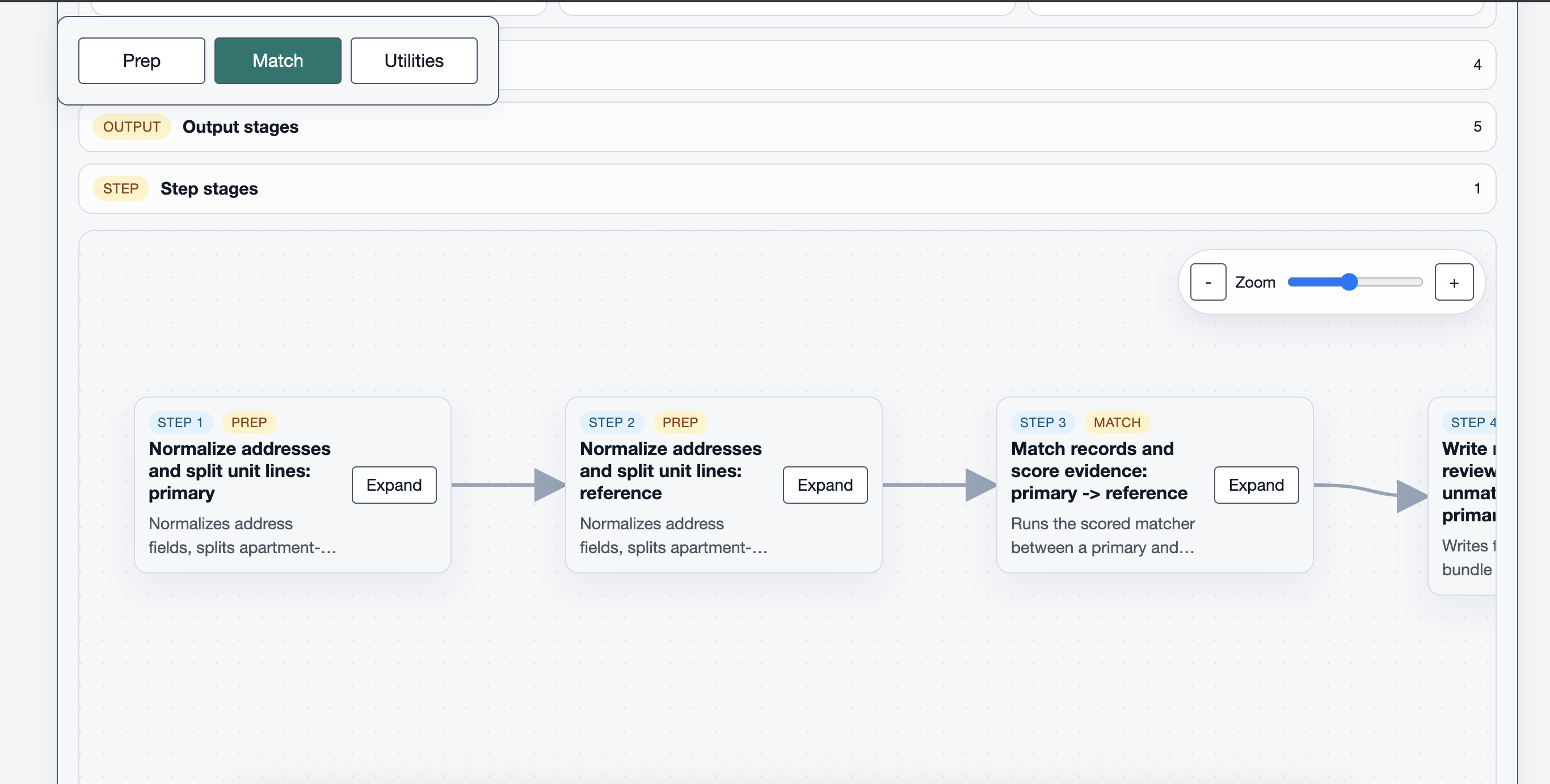Select 'Normalize addresses and split unit lines: reference' title
This screenshot has width=1550, height=784.
click(x=670, y=471)
